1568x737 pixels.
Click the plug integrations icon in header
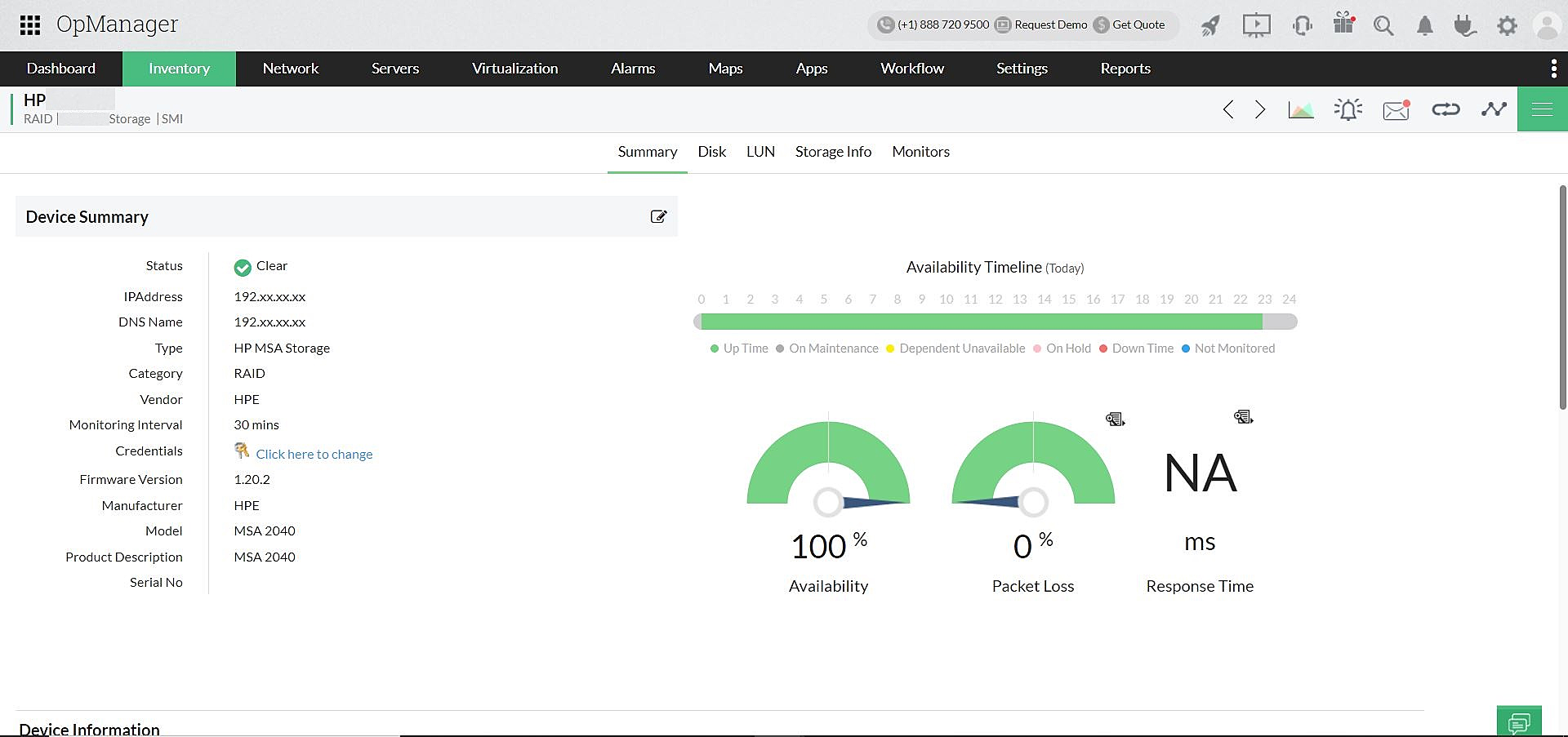tap(1465, 25)
